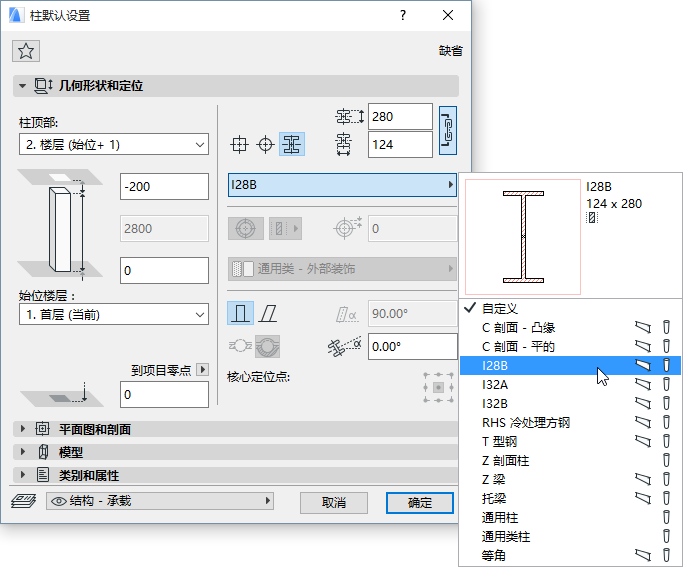The width and height of the screenshot is (683, 567).
Task: Open the I28B profile selector popup
Action: pos(342,185)
